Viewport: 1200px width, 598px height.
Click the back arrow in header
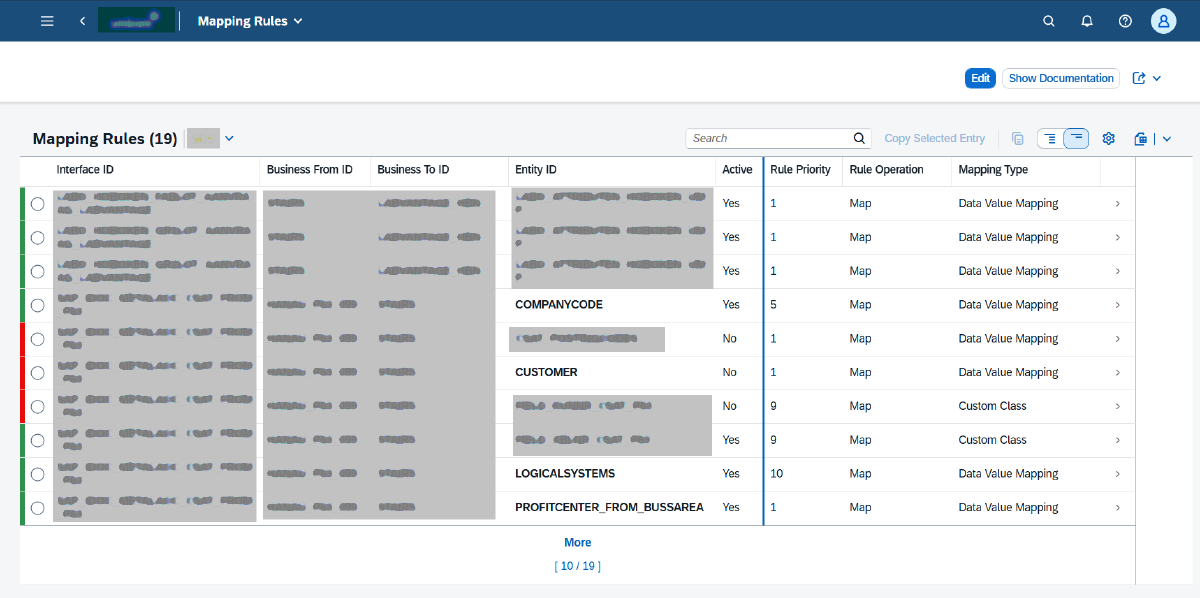pyautogui.click(x=82, y=21)
